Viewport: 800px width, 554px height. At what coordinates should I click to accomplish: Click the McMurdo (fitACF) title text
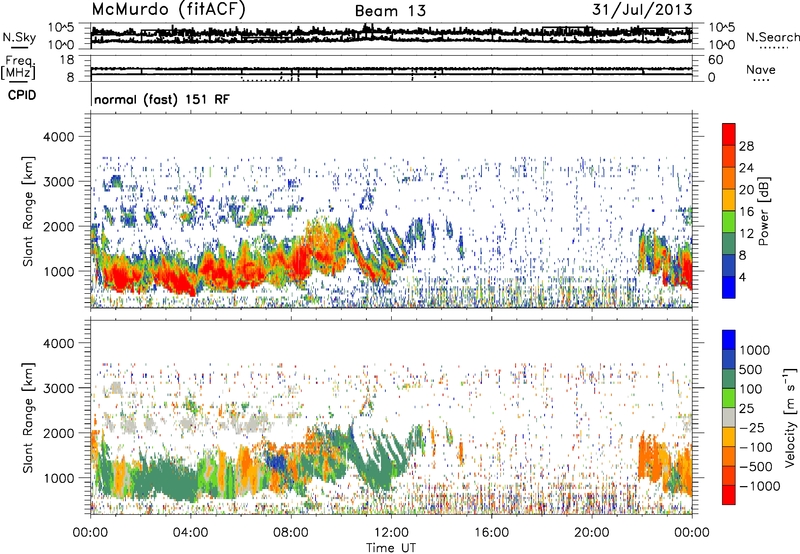tap(168, 9)
